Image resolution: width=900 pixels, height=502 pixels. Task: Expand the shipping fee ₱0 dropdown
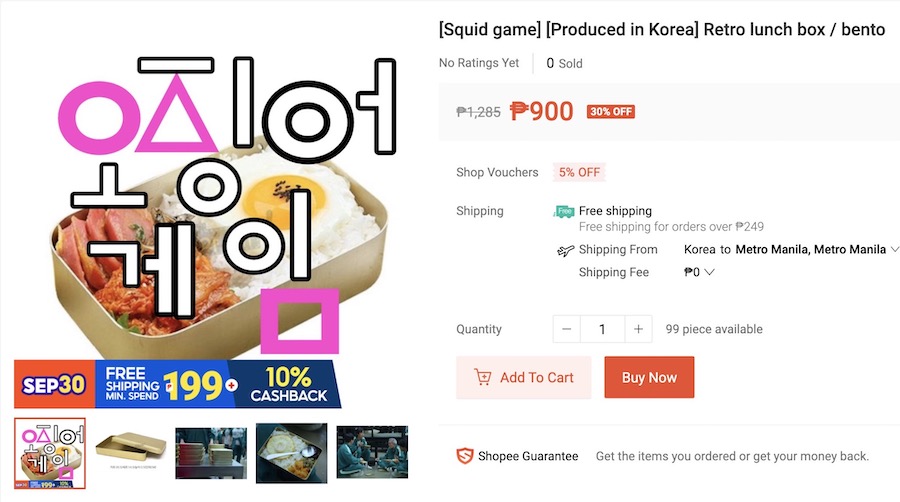click(709, 272)
